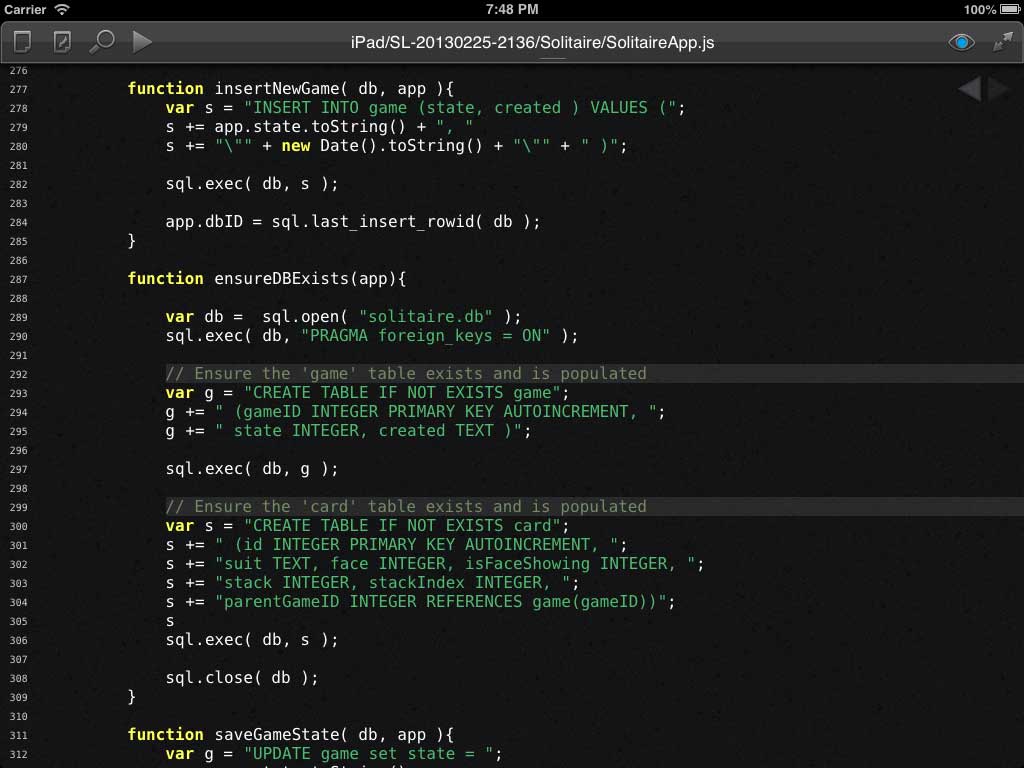Screen dimensions: 1024x768
Task: Click the 'sql.open( "solitaire.db" )' line
Action: (344, 317)
